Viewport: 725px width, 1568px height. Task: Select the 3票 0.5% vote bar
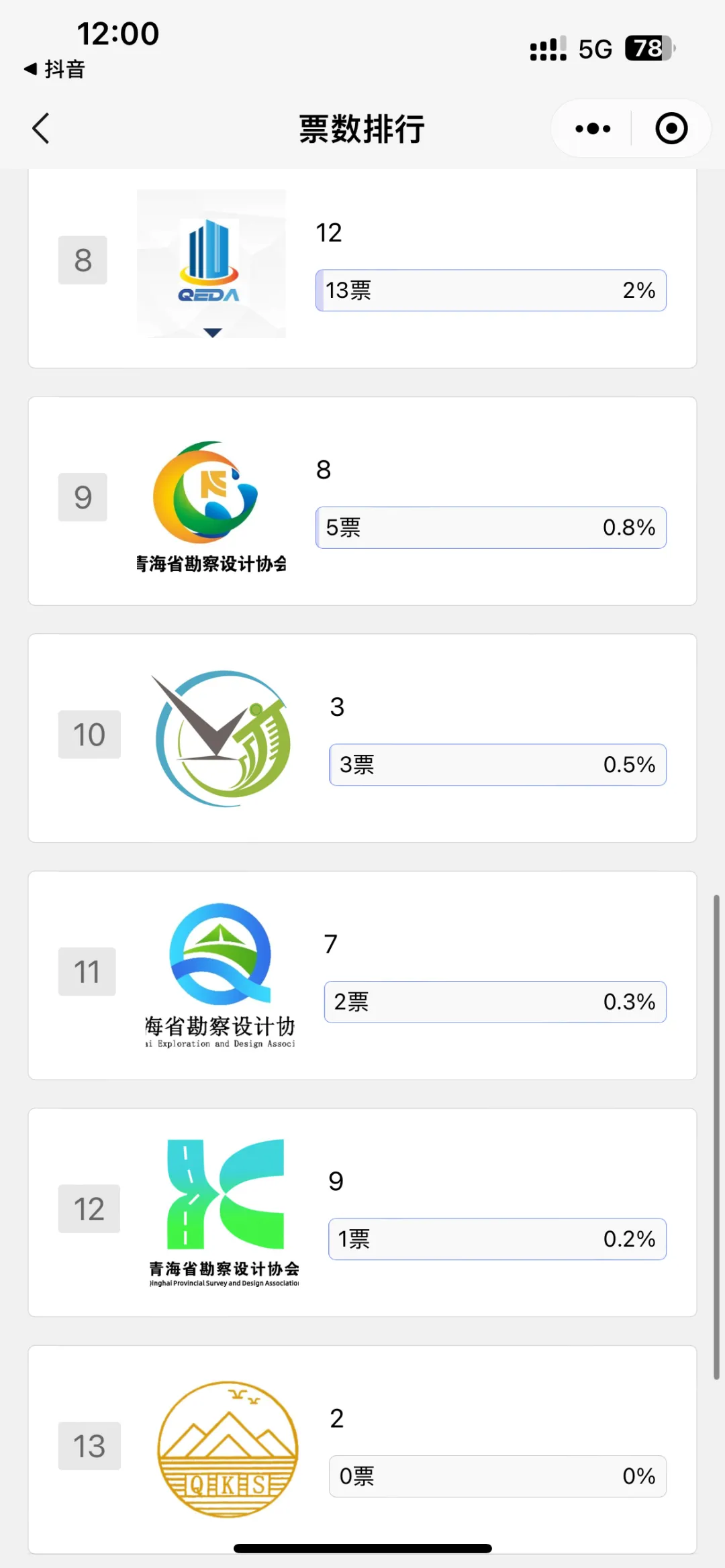(x=497, y=765)
